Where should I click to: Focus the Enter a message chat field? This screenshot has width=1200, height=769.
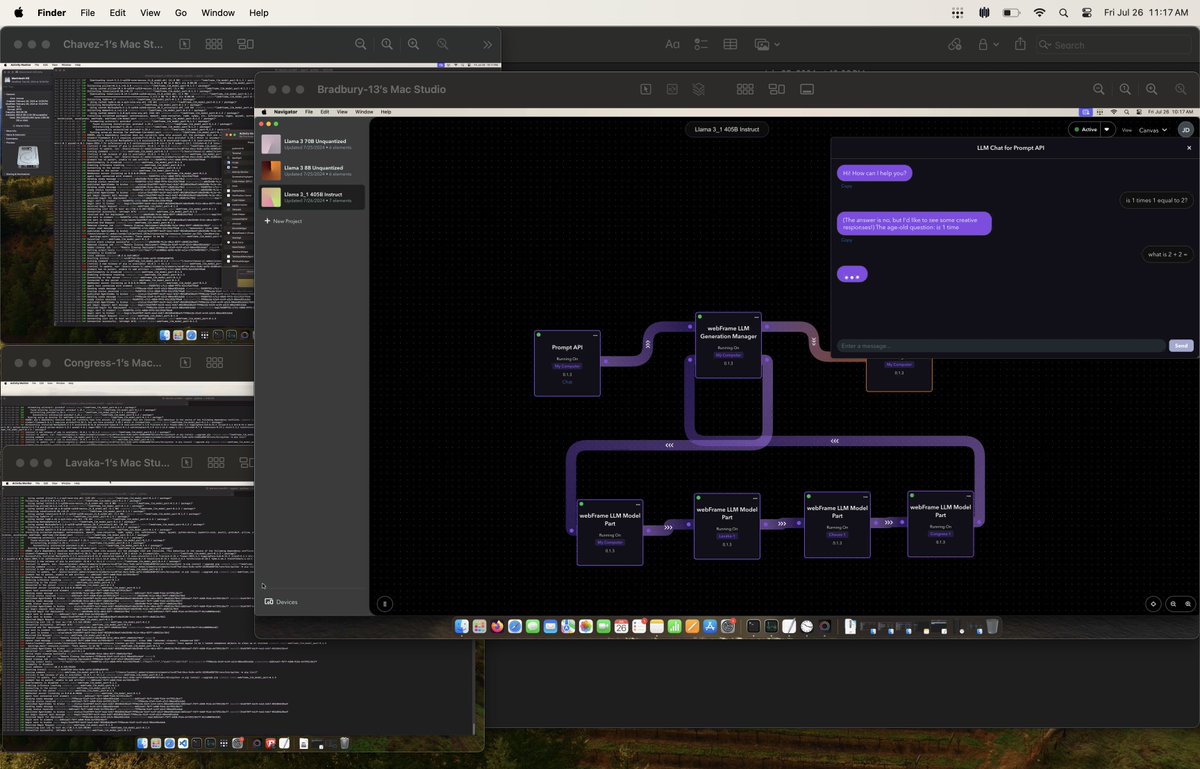point(1001,346)
